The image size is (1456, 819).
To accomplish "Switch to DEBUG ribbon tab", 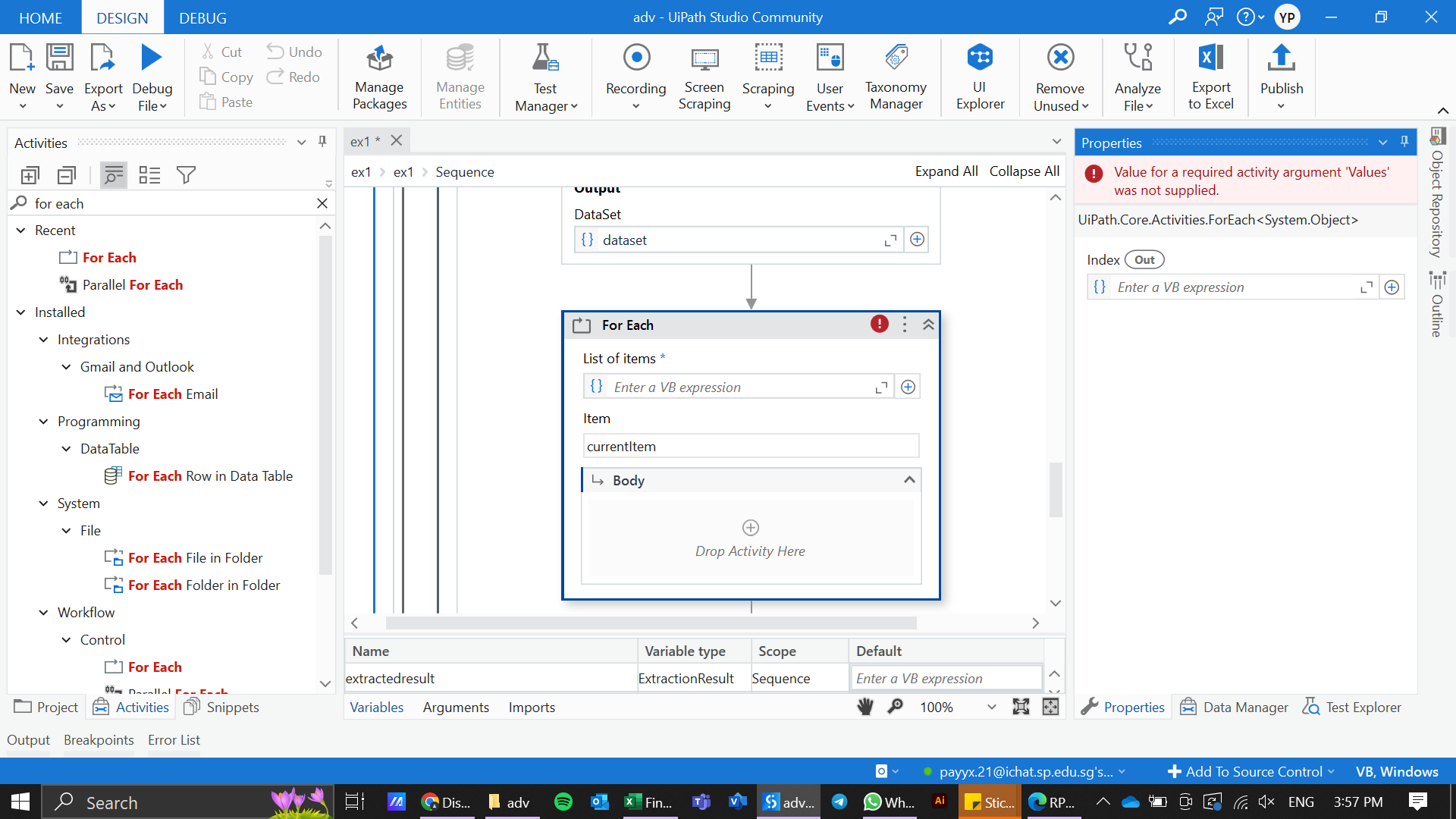I will pos(202,17).
